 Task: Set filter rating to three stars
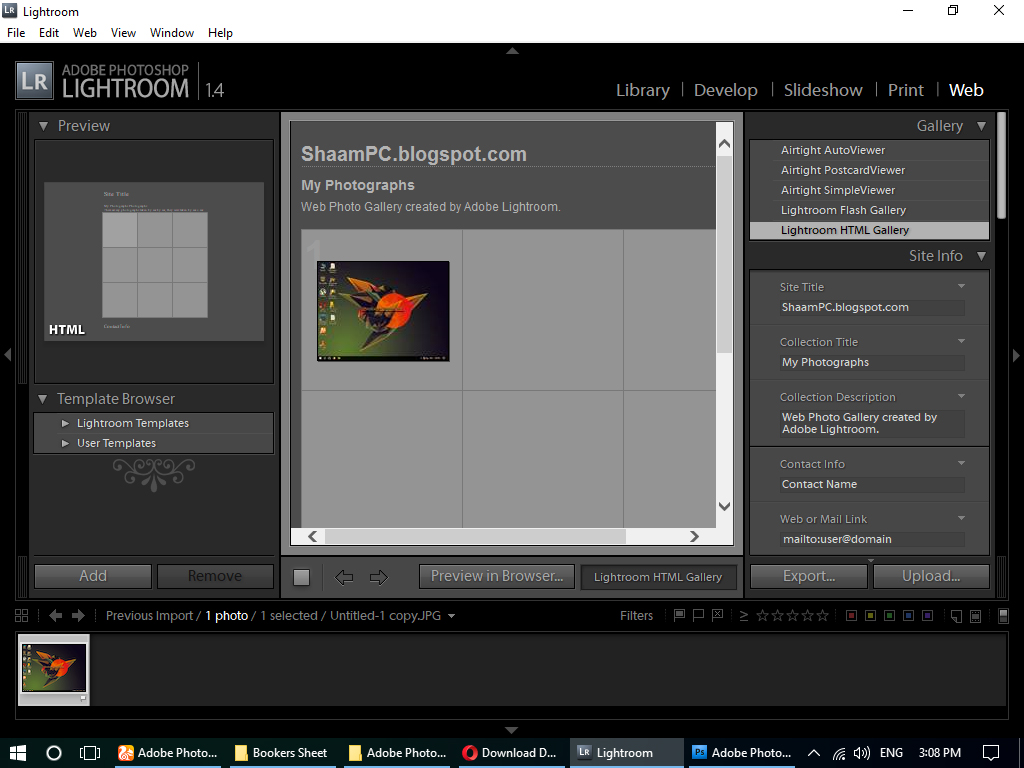pyautogui.click(x=792, y=615)
